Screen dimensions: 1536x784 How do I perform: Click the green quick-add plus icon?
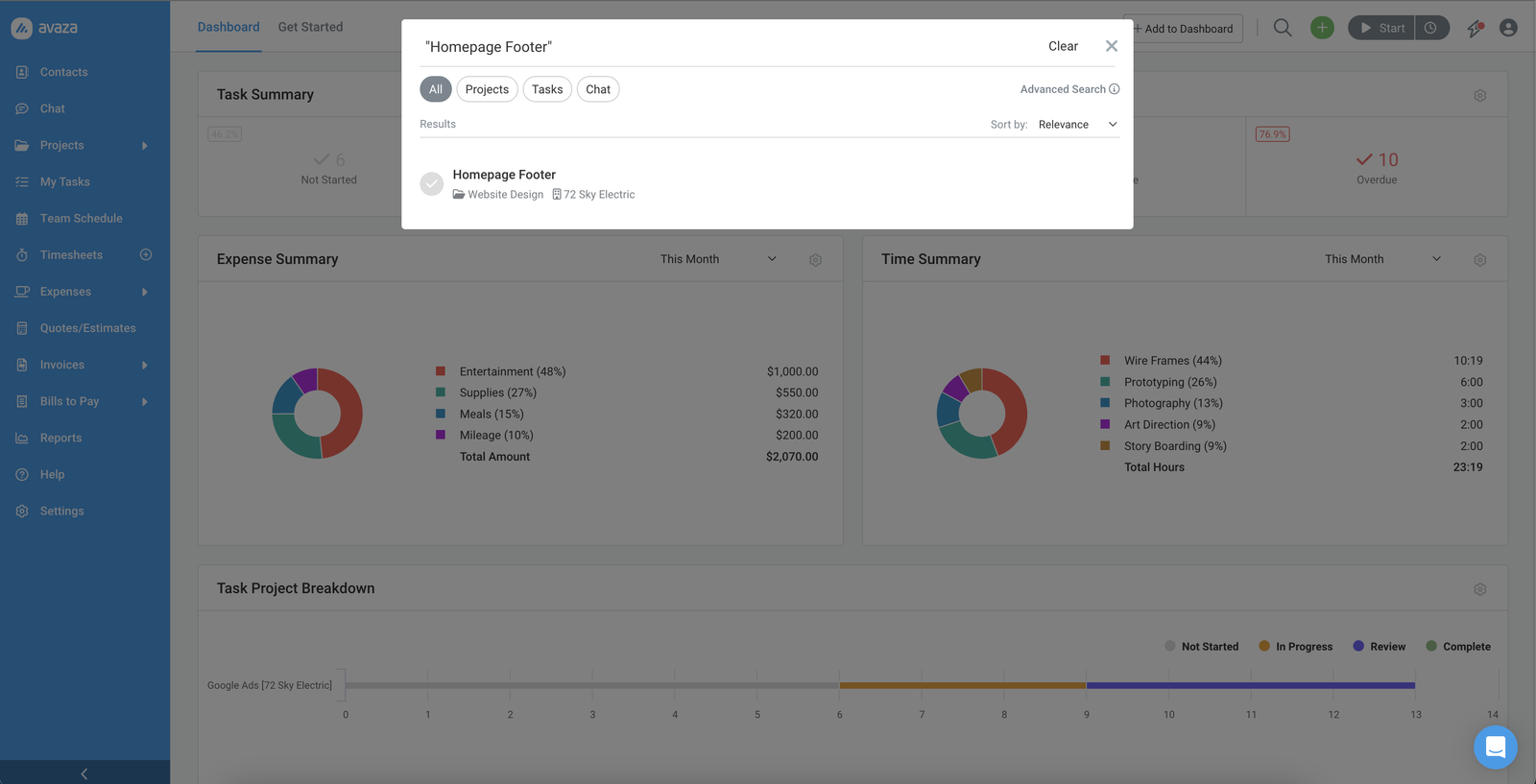point(1322,28)
